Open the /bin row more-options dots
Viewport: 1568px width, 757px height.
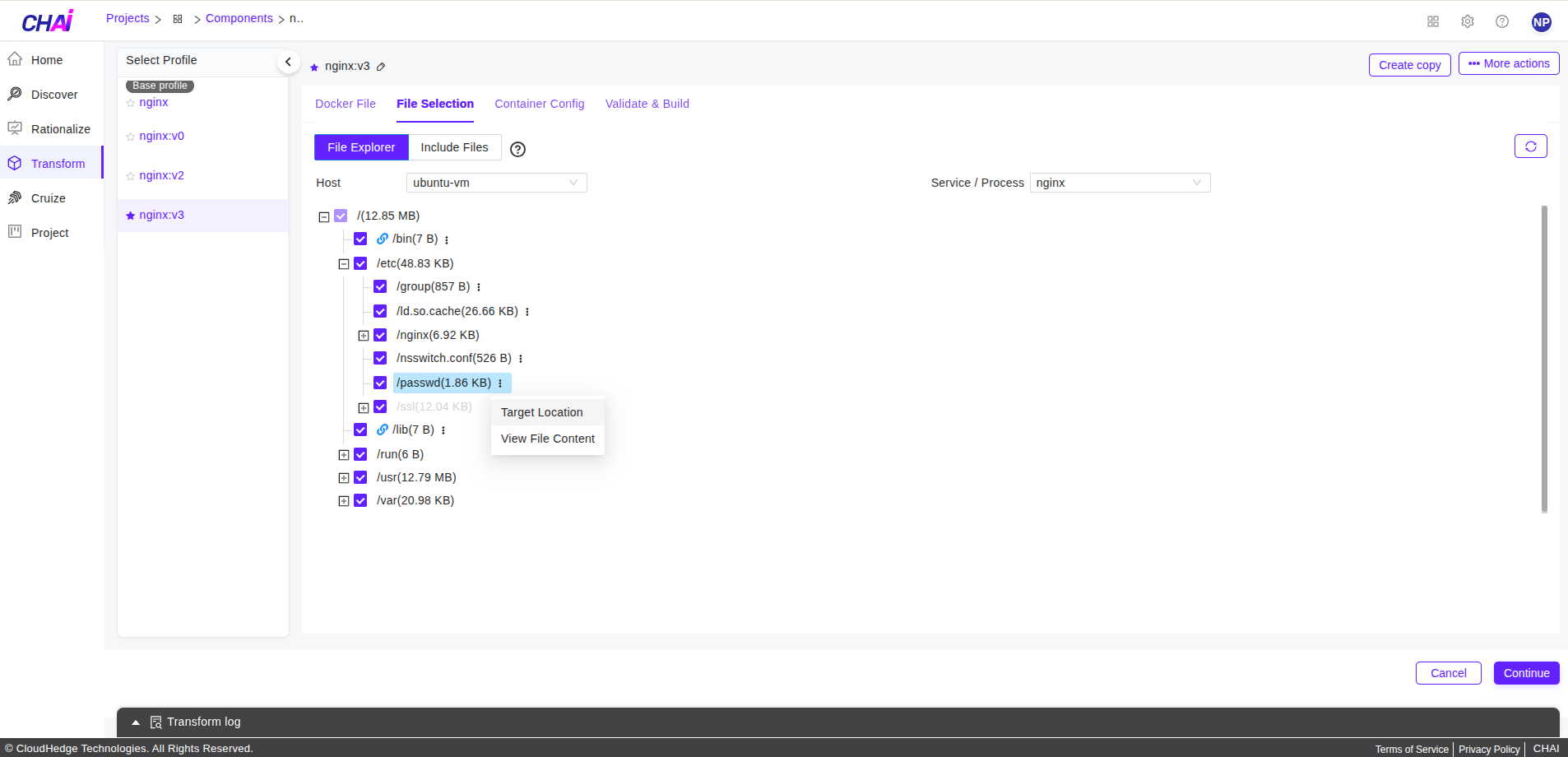point(447,239)
